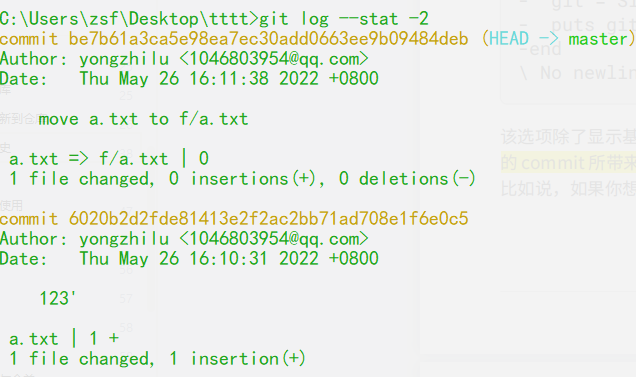Click the '0 insertions(+), 0 deletions(-)' summary line

click(322, 179)
